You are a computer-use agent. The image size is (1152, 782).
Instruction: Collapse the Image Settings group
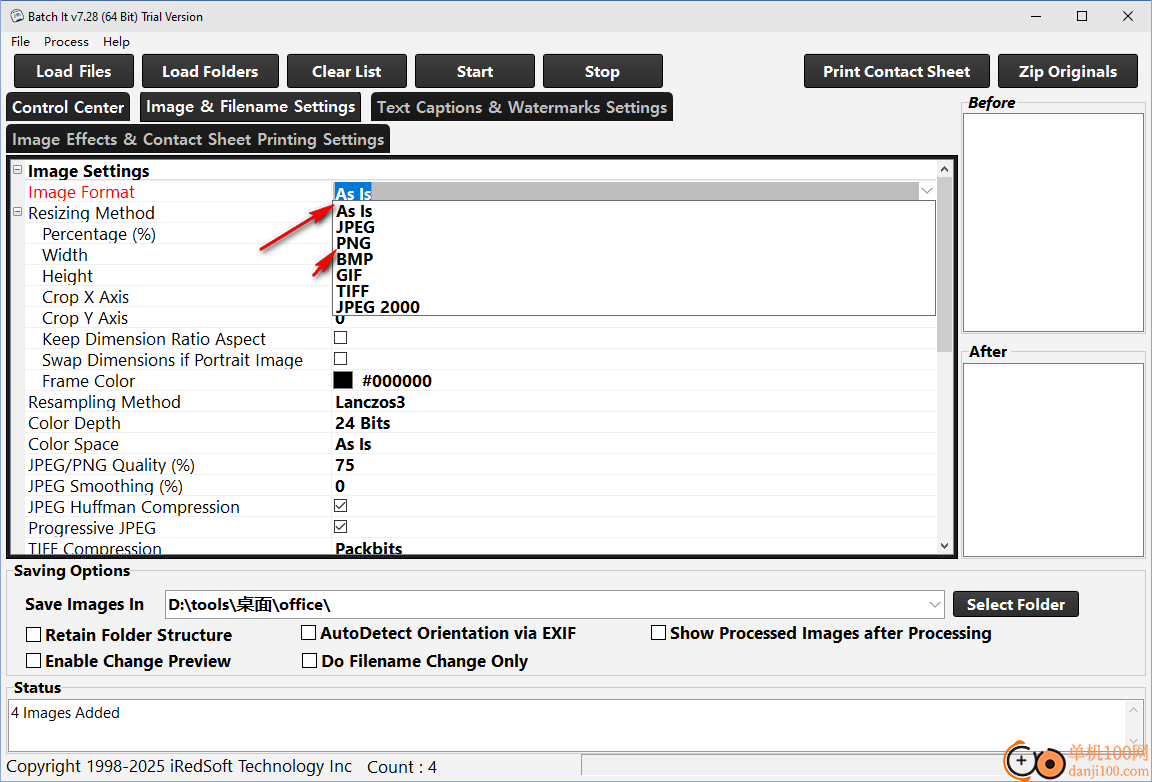pos(18,170)
